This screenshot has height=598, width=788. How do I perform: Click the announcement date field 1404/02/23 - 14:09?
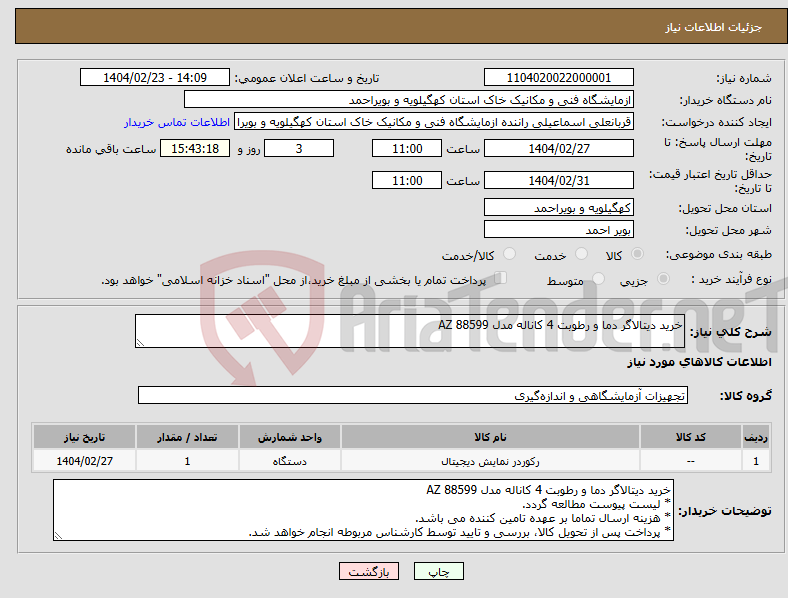155,77
